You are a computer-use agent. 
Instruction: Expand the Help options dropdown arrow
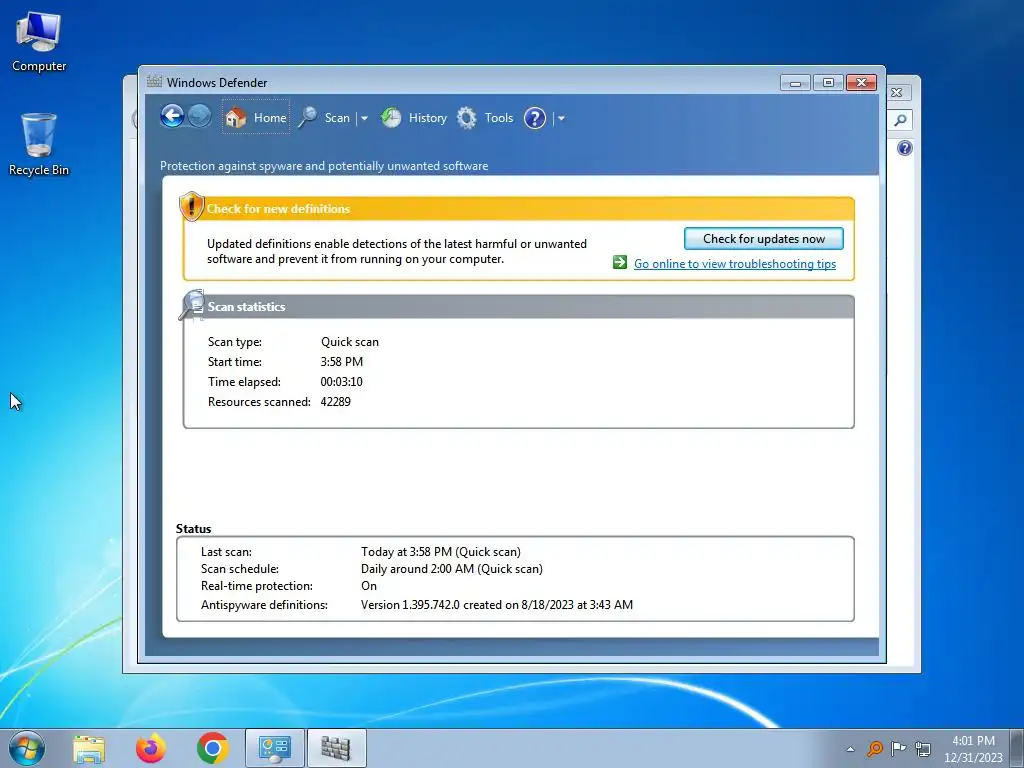point(561,118)
